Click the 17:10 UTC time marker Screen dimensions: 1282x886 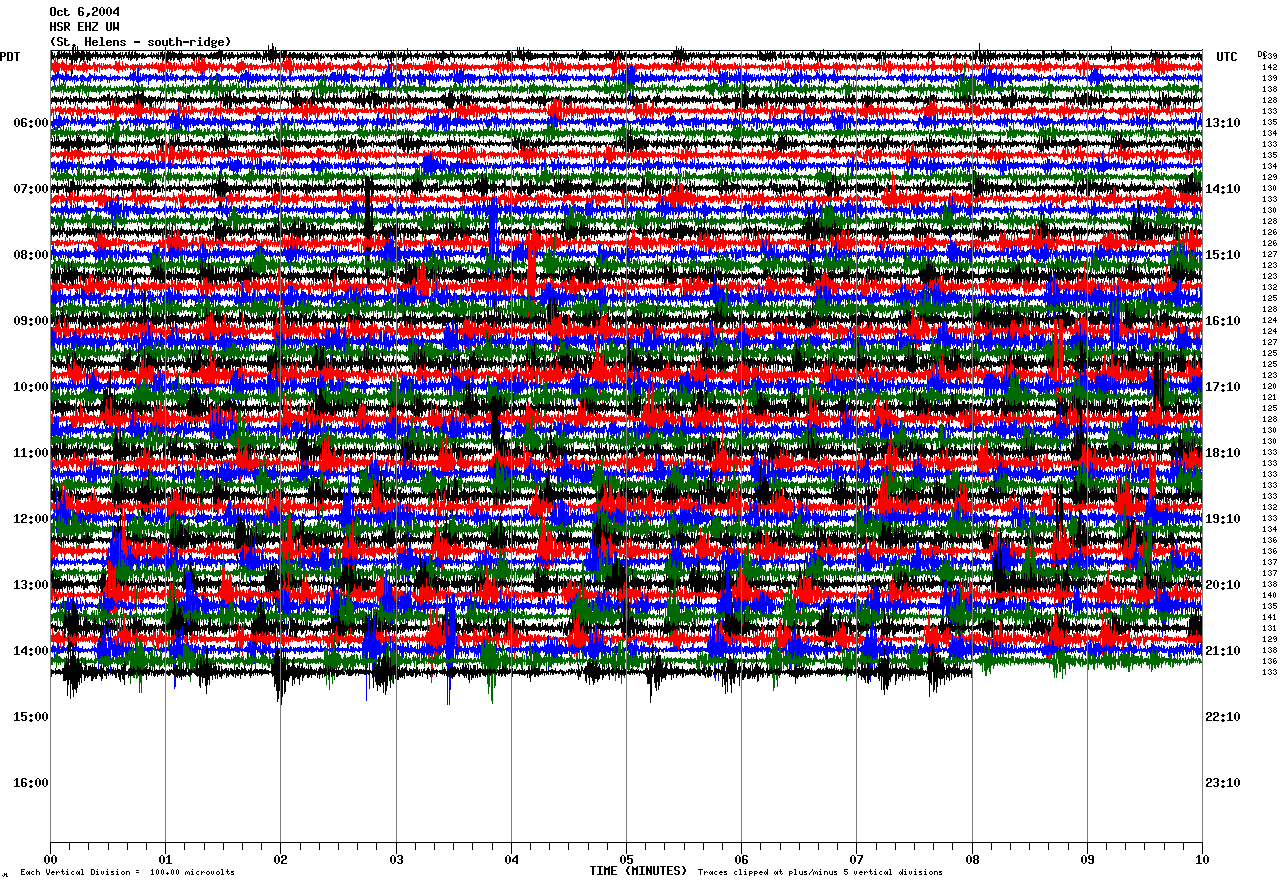[1223, 387]
